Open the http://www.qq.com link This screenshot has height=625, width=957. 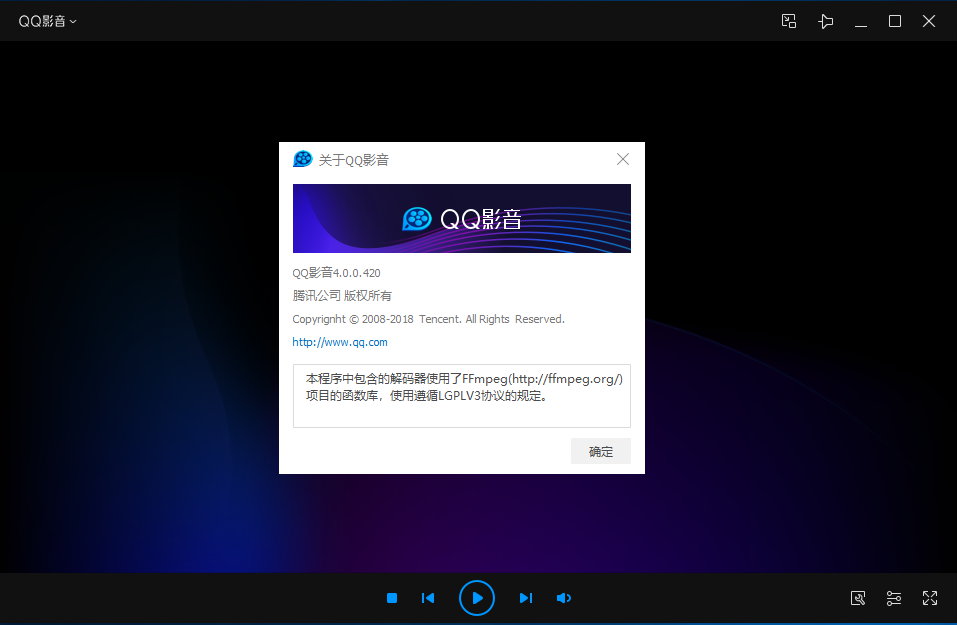tap(339, 342)
